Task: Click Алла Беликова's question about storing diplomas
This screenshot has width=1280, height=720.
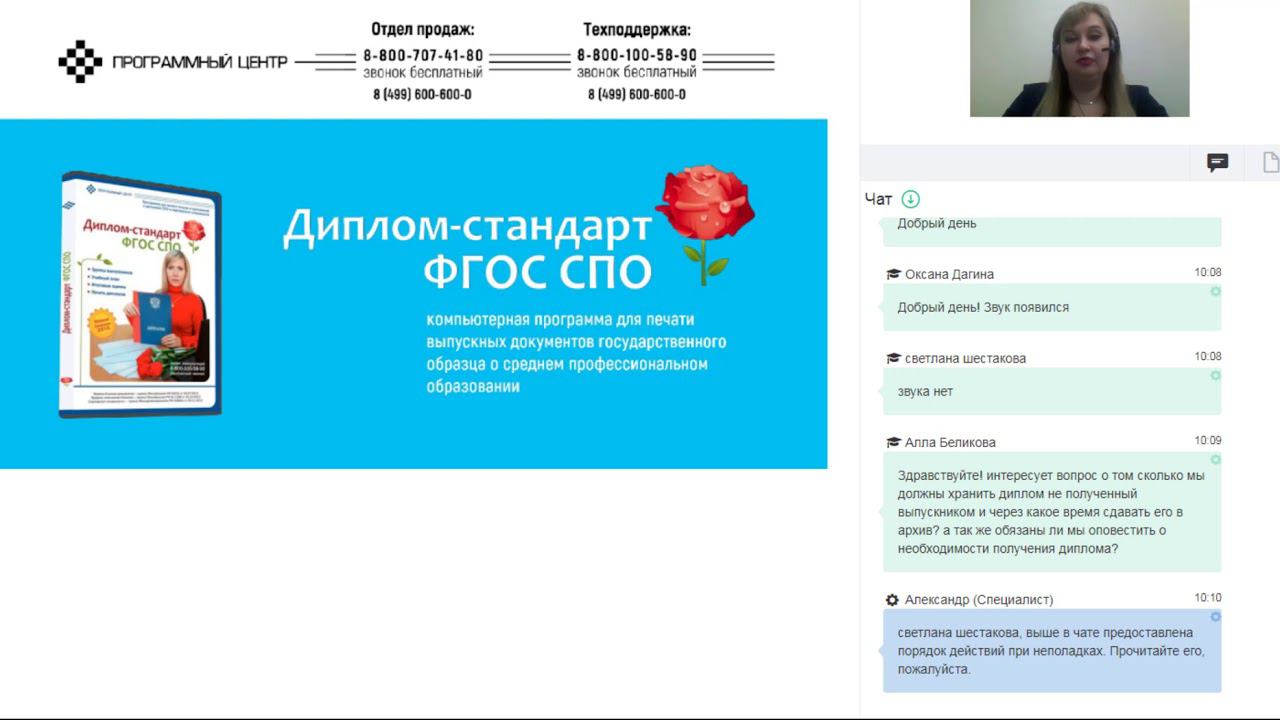Action: tap(1052, 512)
